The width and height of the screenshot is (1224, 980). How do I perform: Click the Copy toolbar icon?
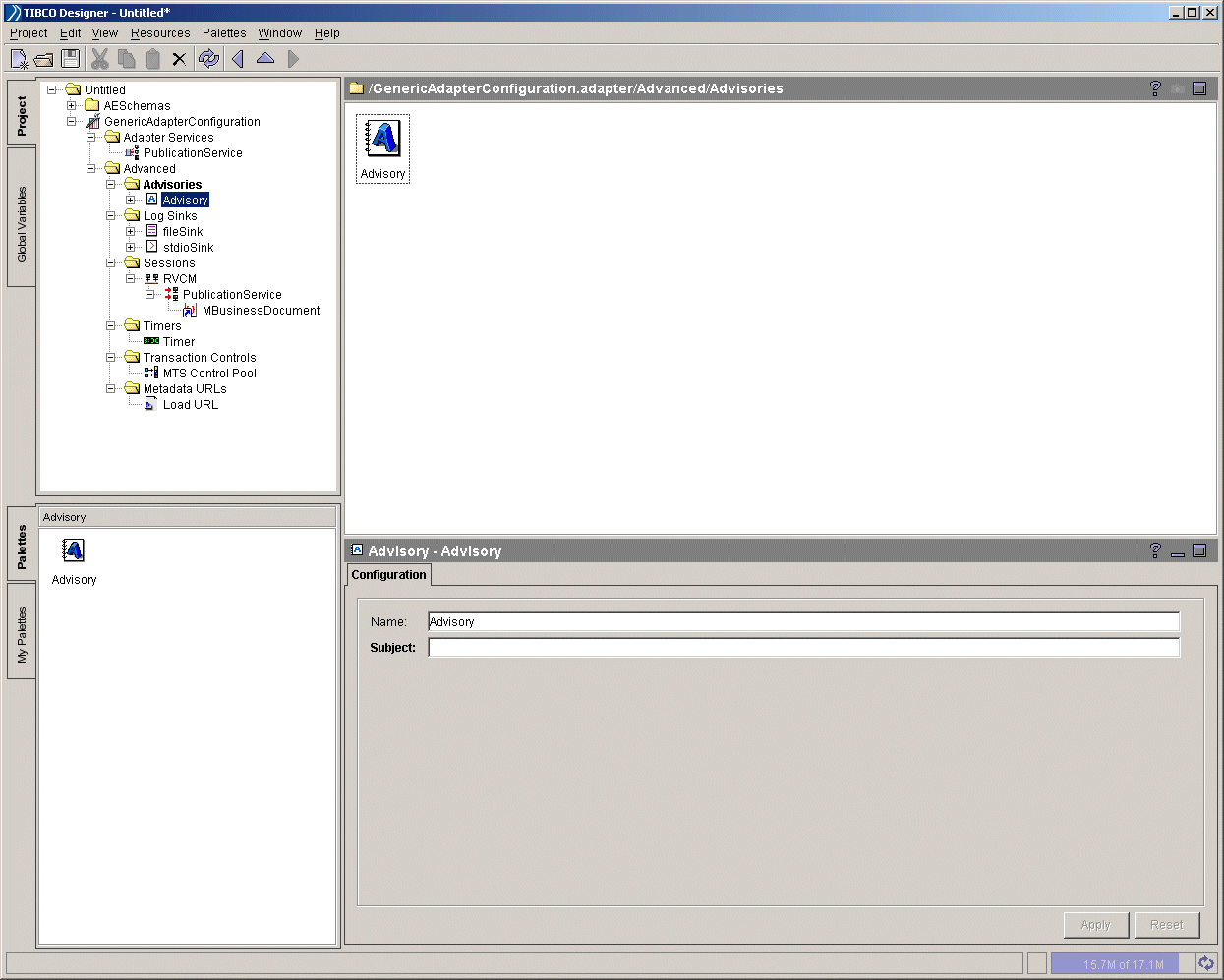click(126, 59)
